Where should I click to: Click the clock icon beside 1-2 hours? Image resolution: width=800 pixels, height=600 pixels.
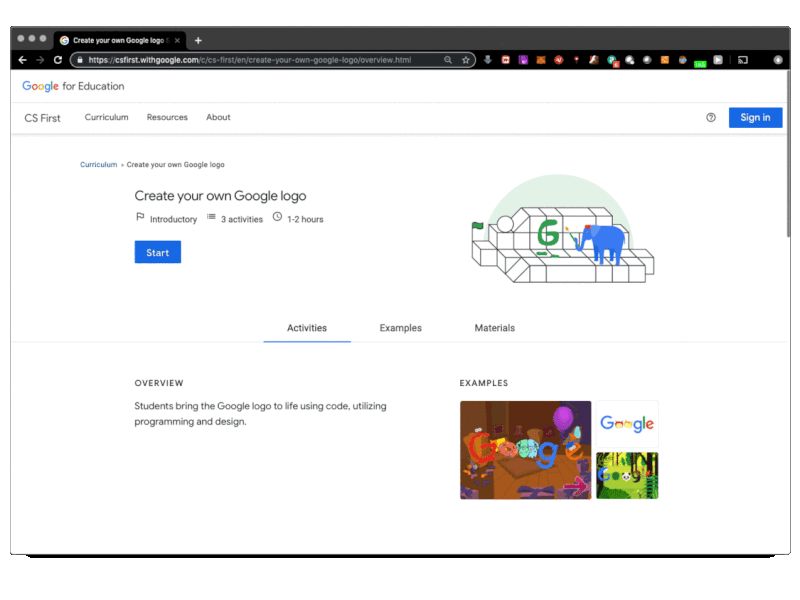click(277, 216)
